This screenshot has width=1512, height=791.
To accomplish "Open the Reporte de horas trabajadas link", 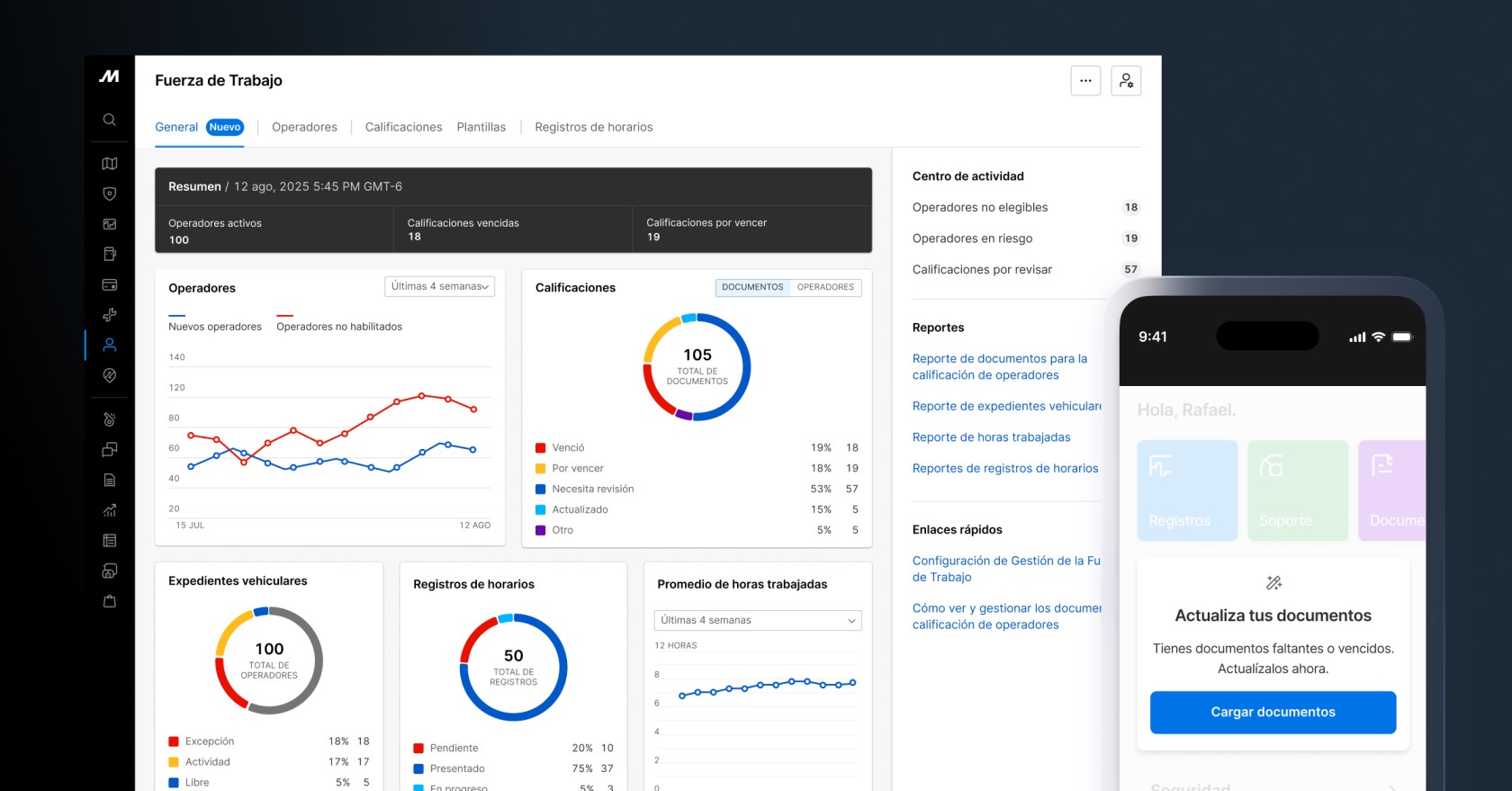I will tap(991, 437).
